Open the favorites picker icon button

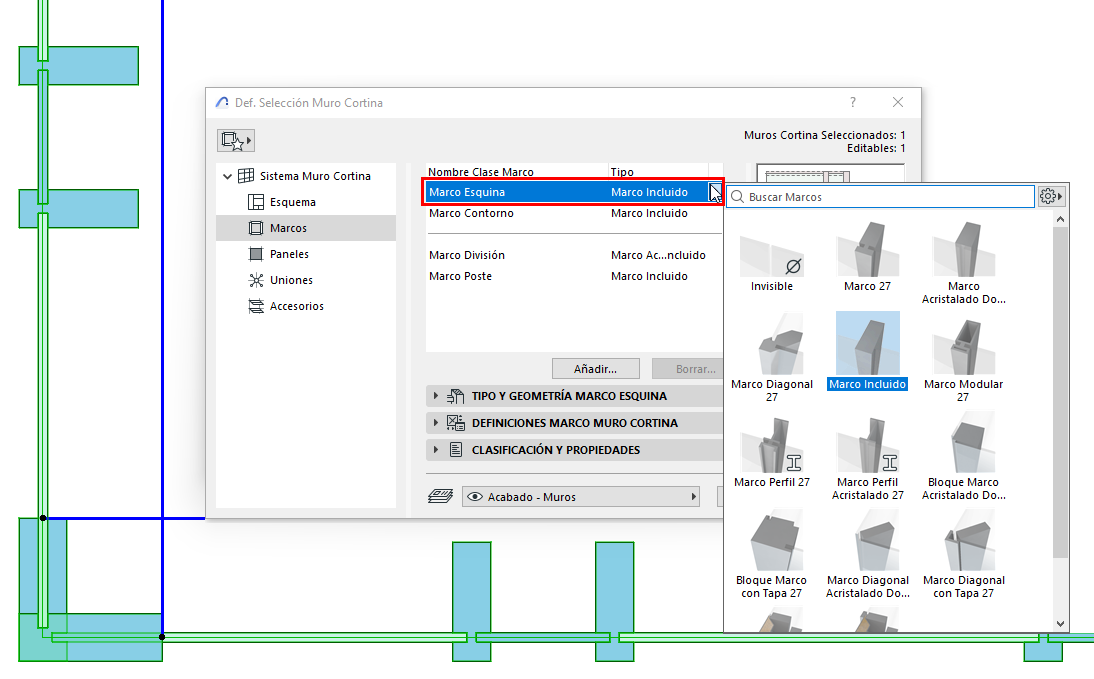click(x=236, y=141)
